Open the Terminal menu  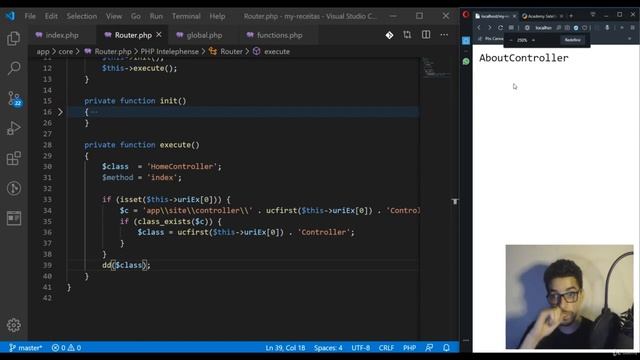186,16
